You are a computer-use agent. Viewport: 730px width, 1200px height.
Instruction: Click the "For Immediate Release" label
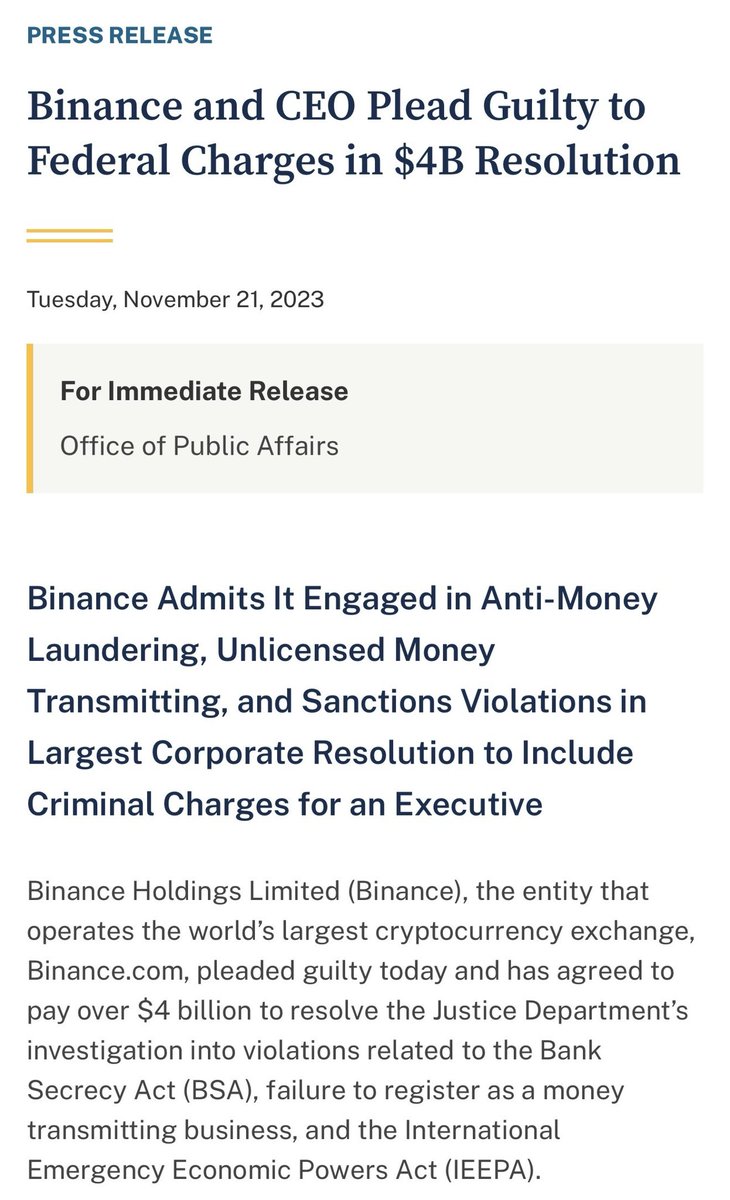204,390
